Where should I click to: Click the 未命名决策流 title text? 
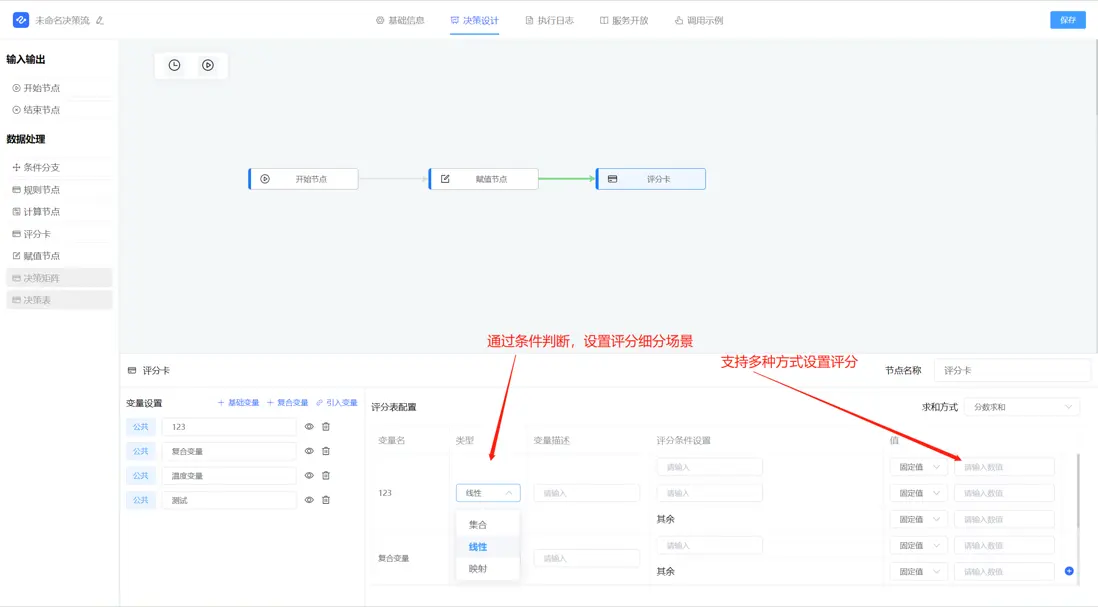pyautogui.click(x=62, y=20)
